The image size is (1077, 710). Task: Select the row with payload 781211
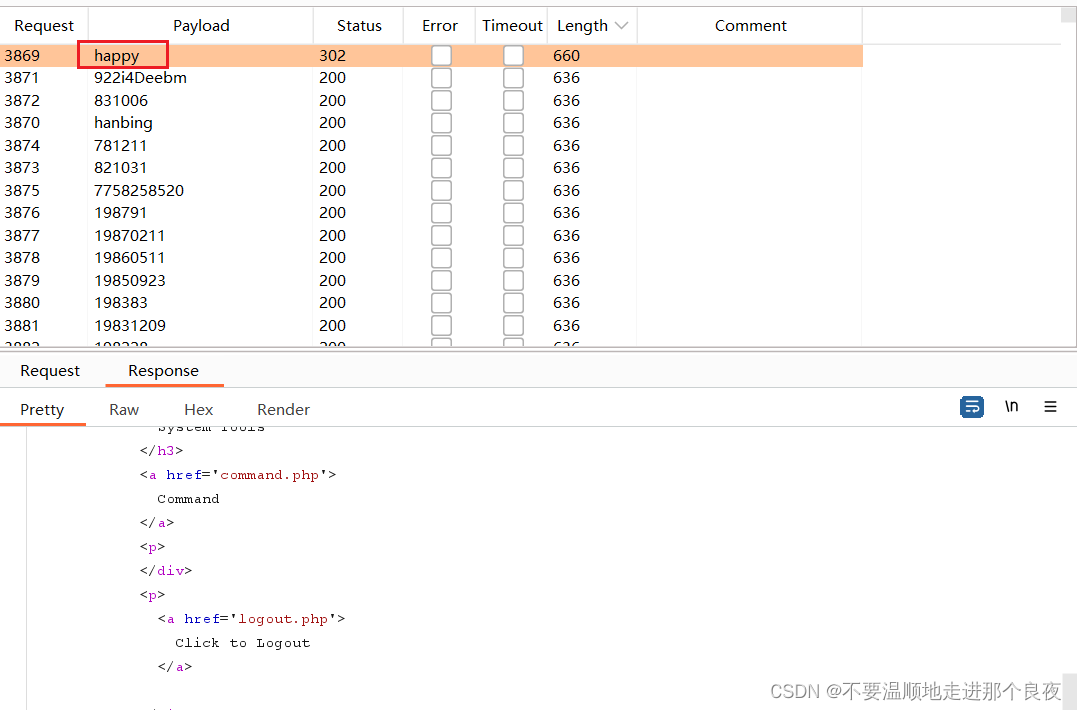(x=431, y=146)
